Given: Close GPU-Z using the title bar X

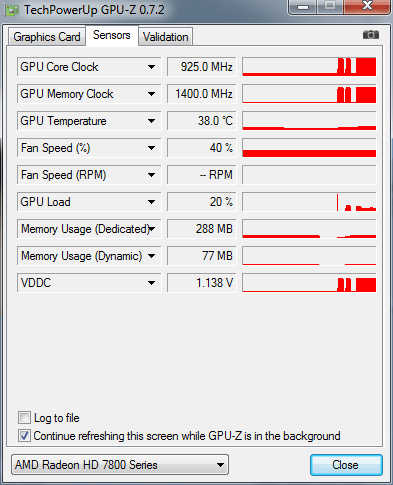Looking at the screenshot, I should (x=367, y=6).
